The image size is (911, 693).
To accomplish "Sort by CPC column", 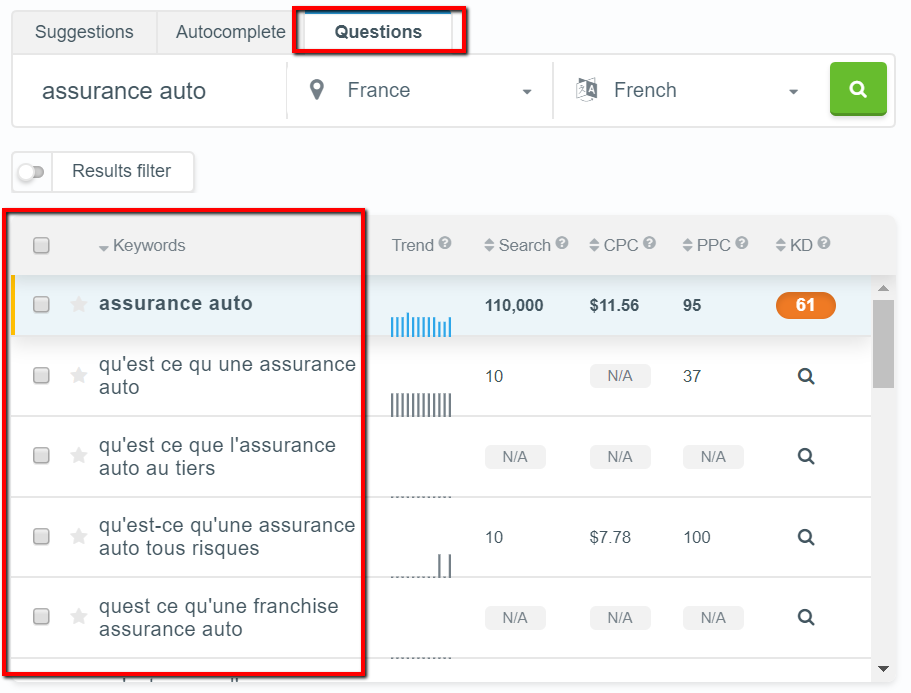I will 614,245.
